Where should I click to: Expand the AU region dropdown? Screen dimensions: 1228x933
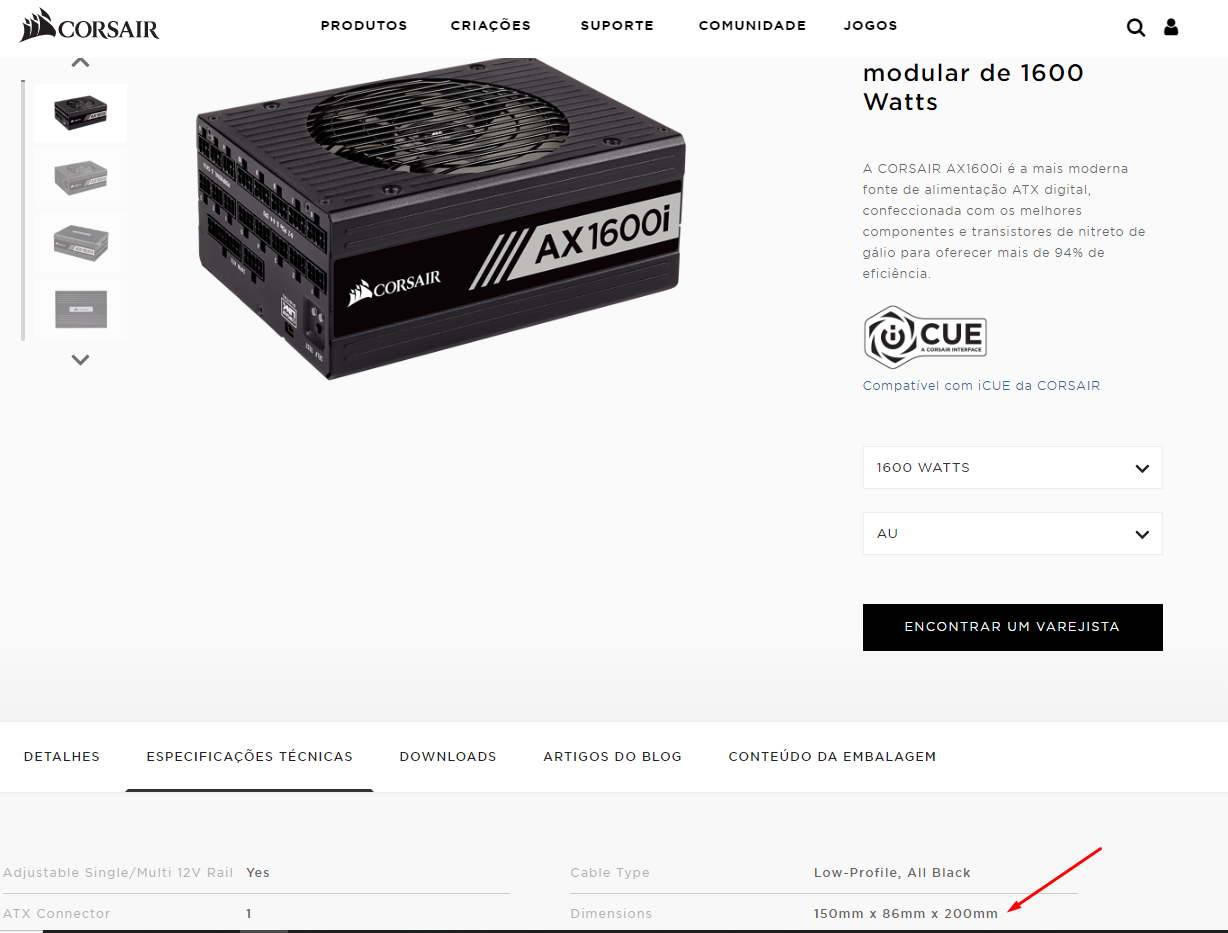click(x=1012, y=533)
